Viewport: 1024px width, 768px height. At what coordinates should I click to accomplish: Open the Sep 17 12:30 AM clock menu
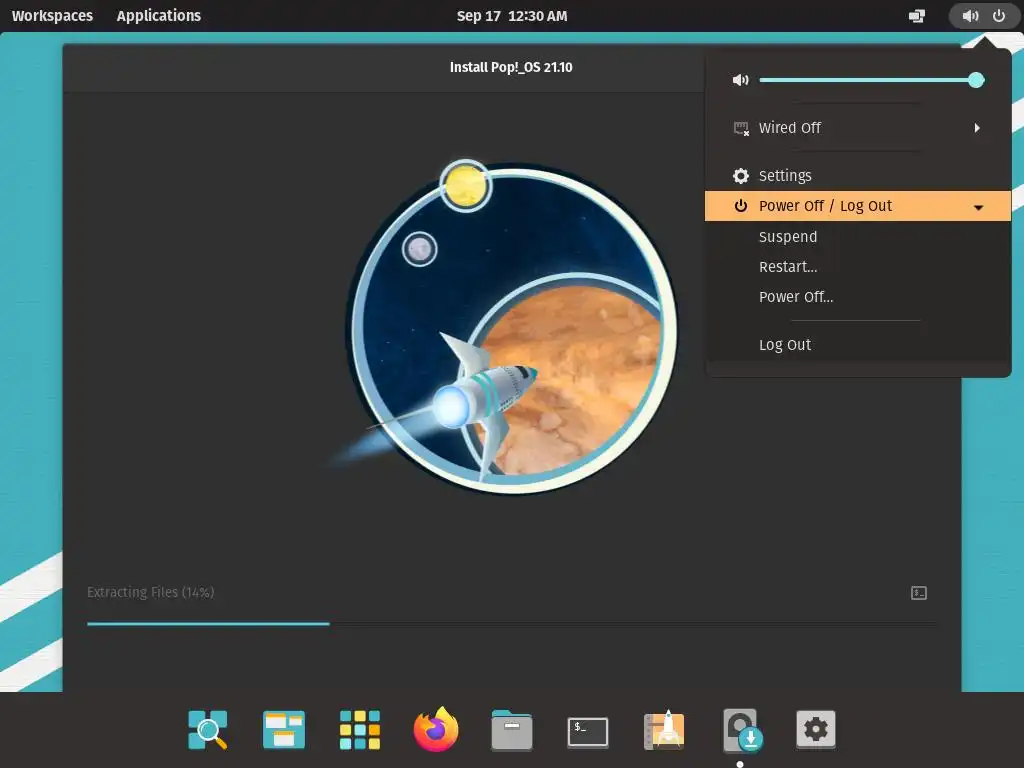512,16
